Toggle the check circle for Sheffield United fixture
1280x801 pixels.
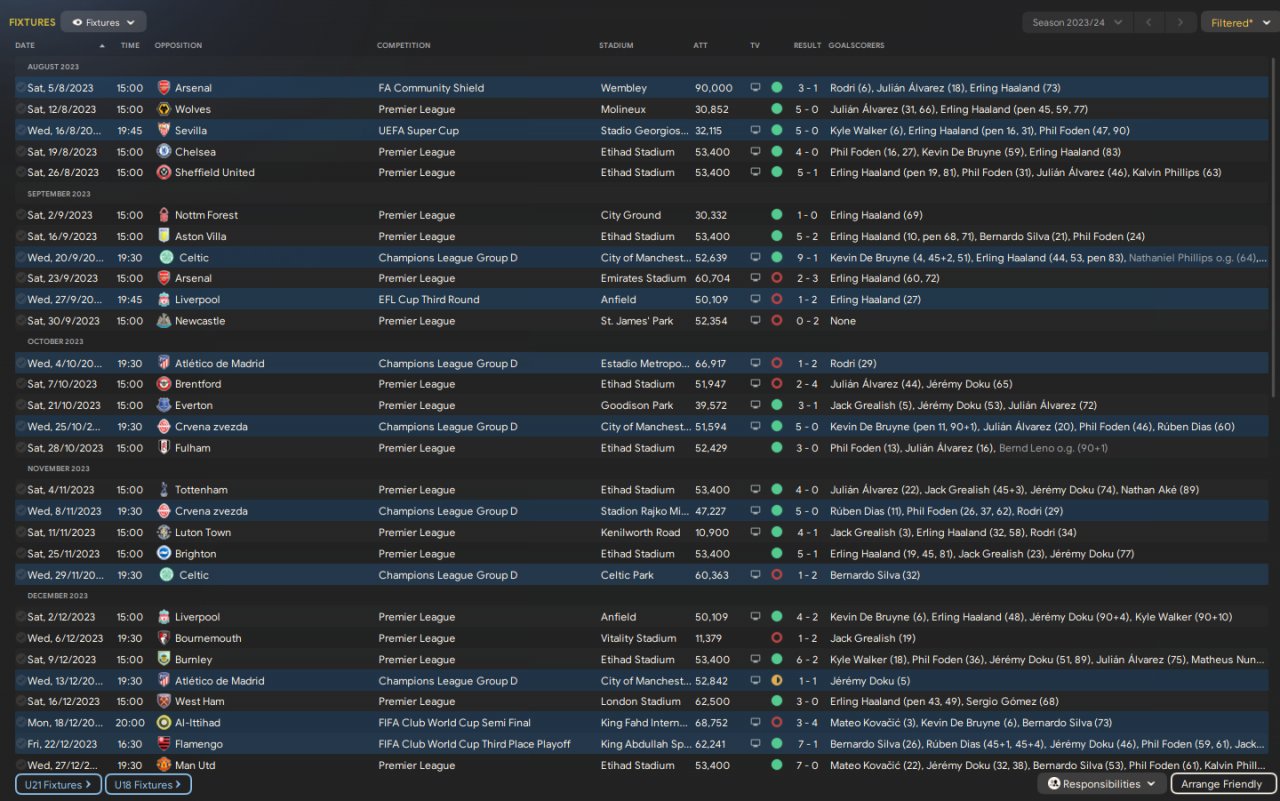click(x=21, y=173)
